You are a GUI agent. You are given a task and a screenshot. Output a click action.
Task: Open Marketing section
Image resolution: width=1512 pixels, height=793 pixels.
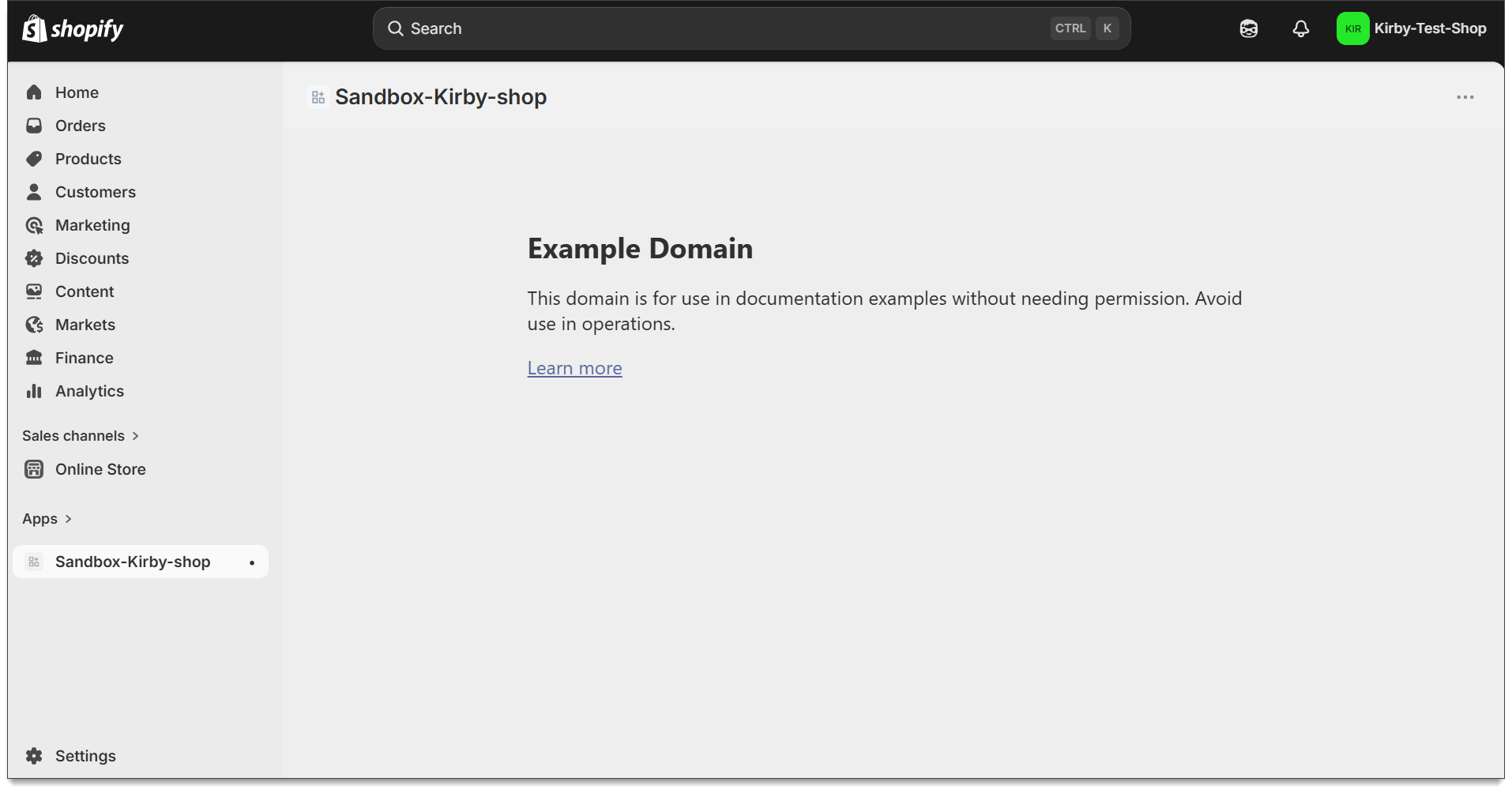tap(141, 225)
